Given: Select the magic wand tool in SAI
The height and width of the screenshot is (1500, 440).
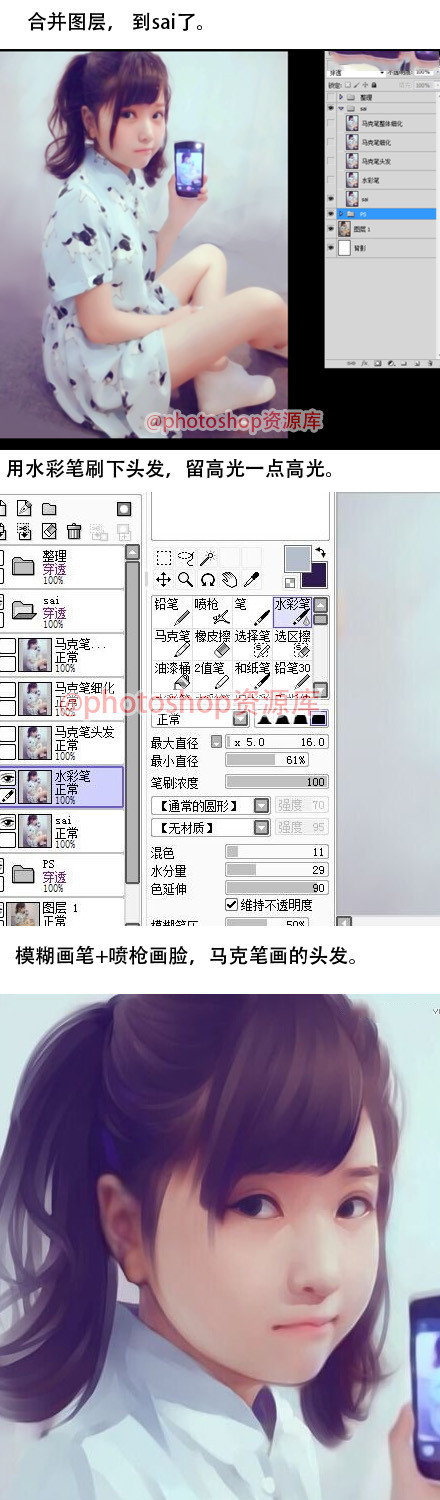Looking at the screenshot, I should point(207,558).
